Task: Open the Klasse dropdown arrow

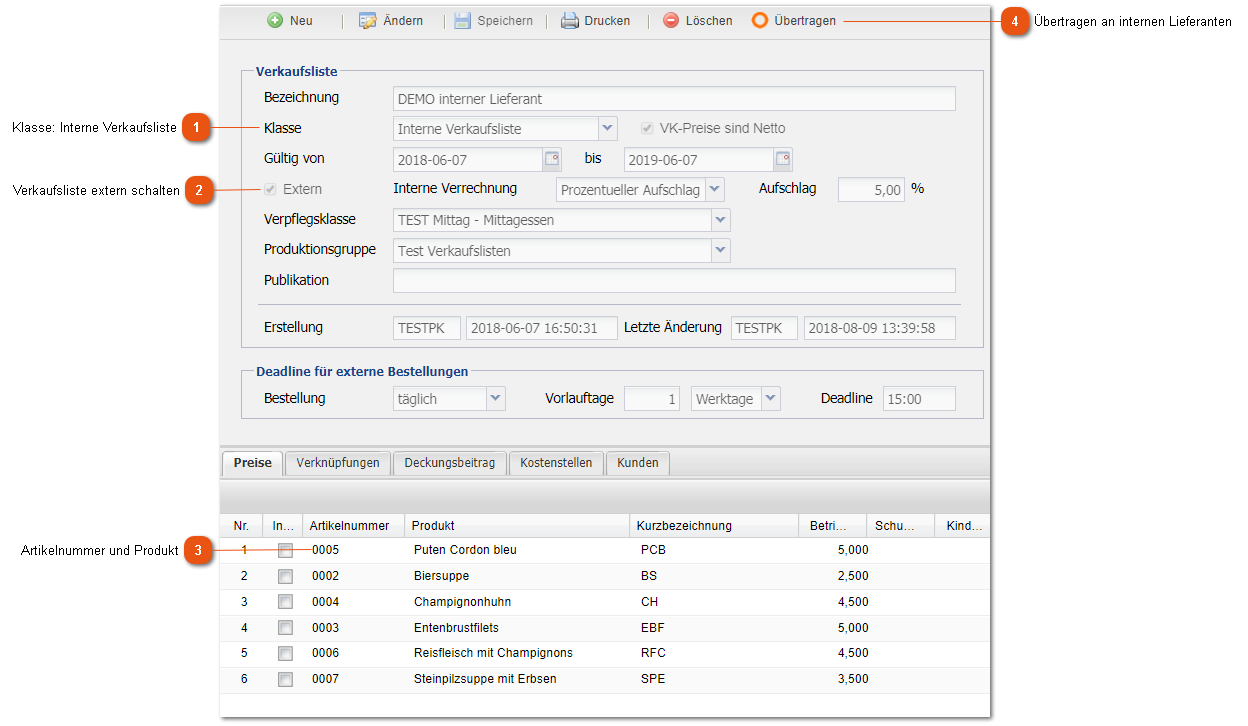Action: [607, 128]
